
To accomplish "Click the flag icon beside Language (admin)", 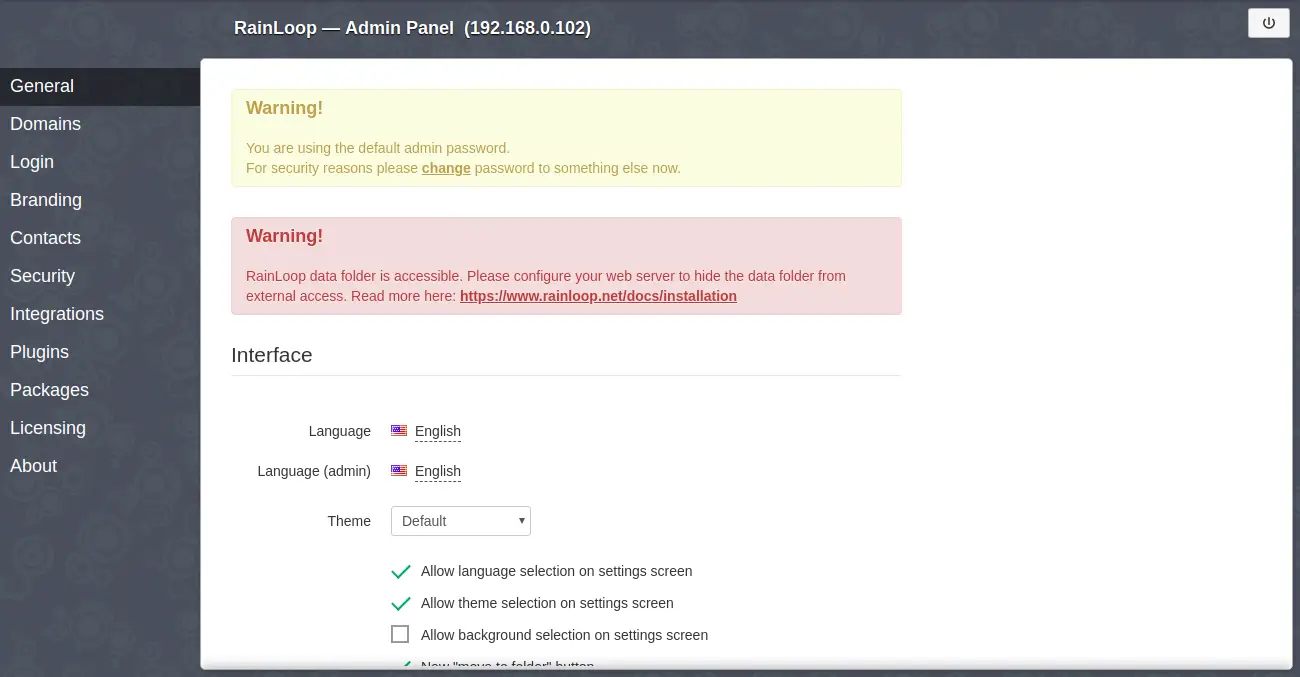I will pyautogui.click(x=399, y=471).
